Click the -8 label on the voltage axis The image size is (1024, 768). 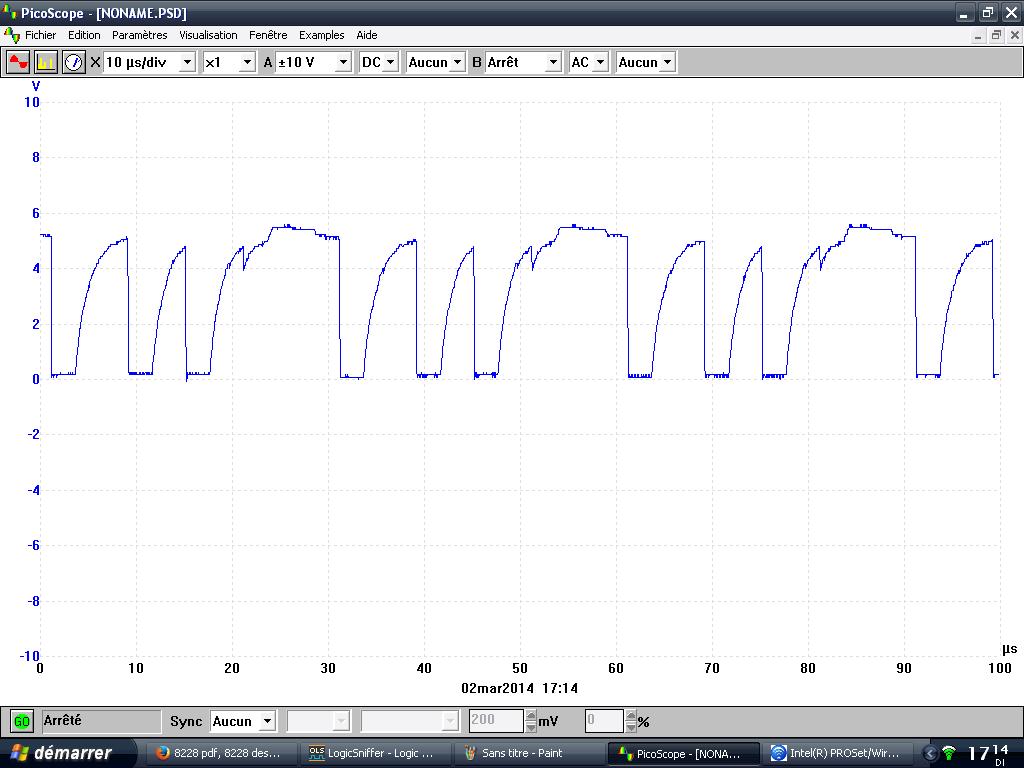[33, 601]
